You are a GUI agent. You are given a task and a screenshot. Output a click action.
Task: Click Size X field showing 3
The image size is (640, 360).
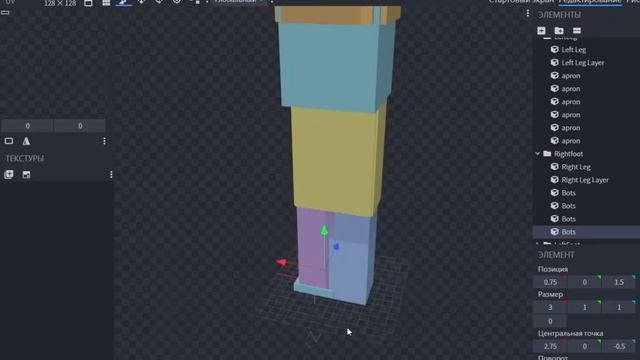550,307
